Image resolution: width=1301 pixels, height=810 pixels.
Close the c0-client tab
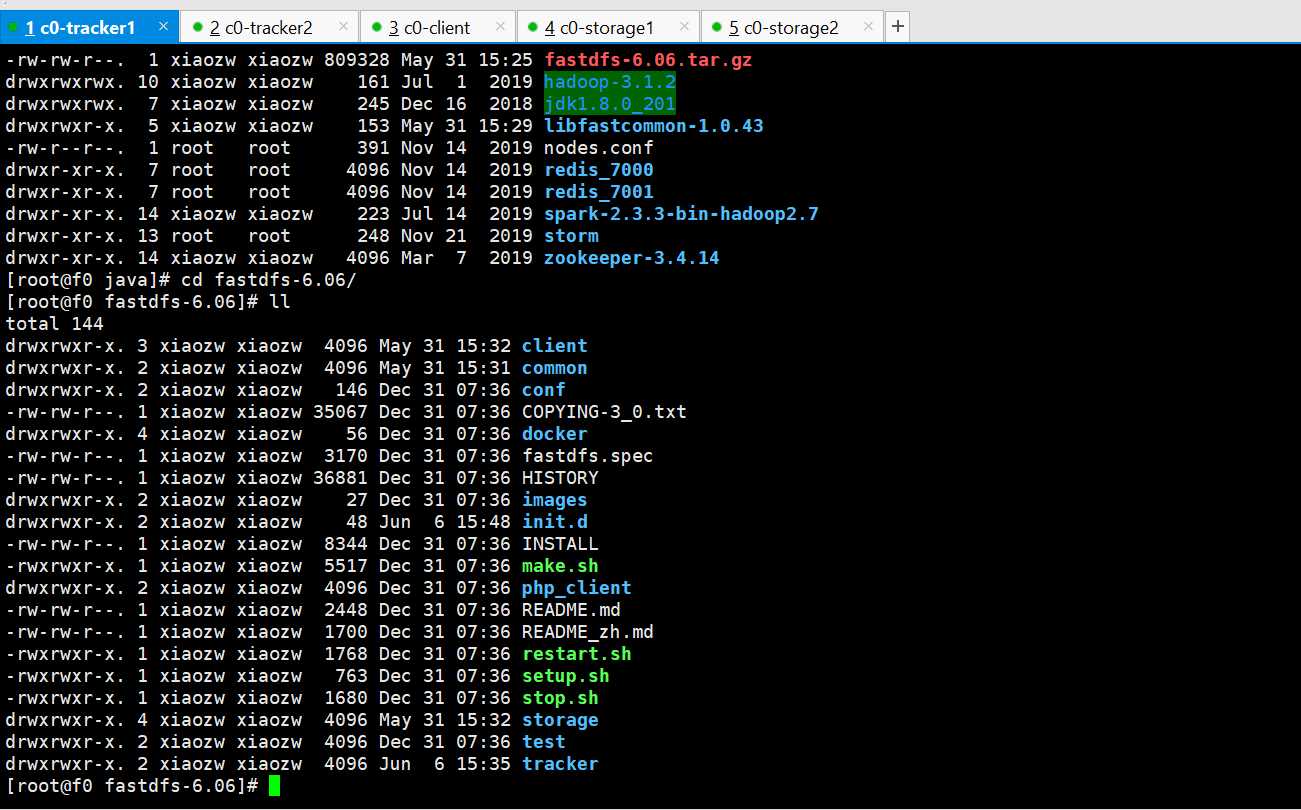(x=500, y=27)
